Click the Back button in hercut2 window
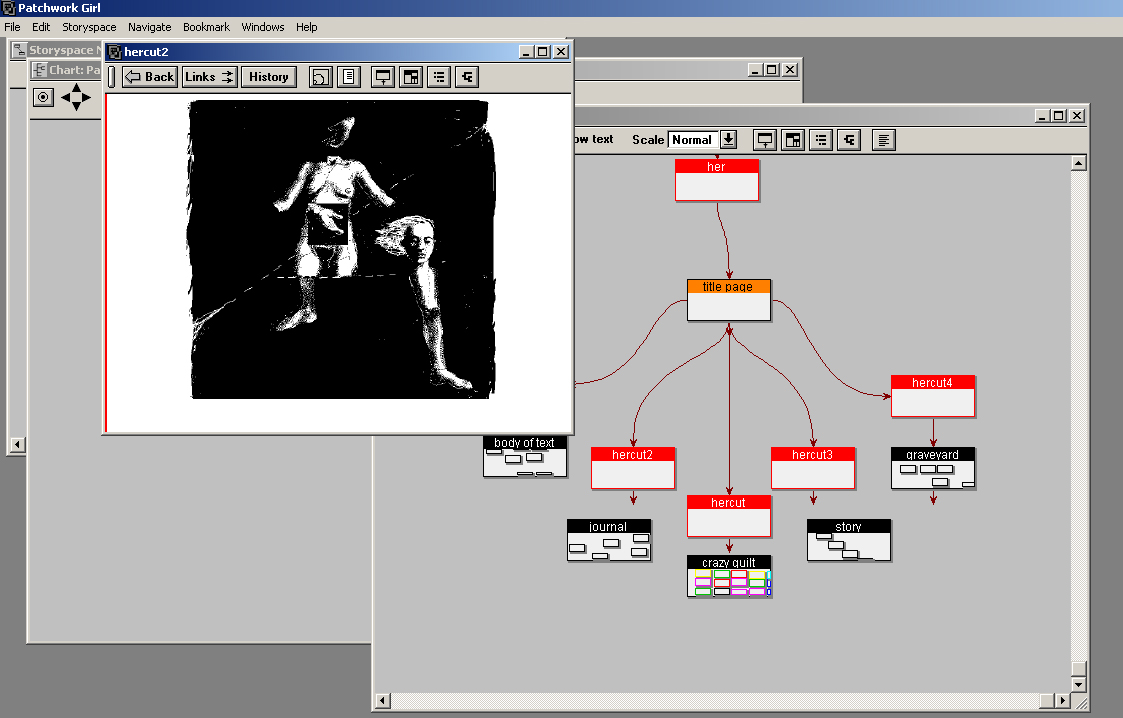Screen dimensions: 1123x718 (149, 77)
